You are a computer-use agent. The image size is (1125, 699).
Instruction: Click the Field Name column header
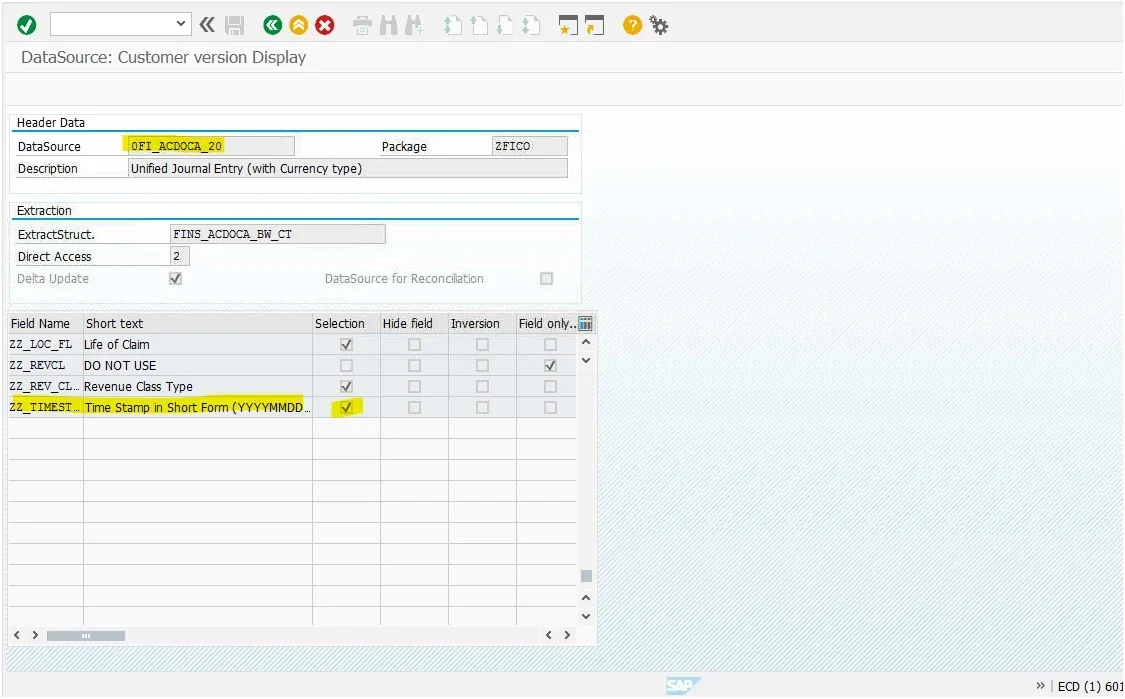[x=46, y=324]
